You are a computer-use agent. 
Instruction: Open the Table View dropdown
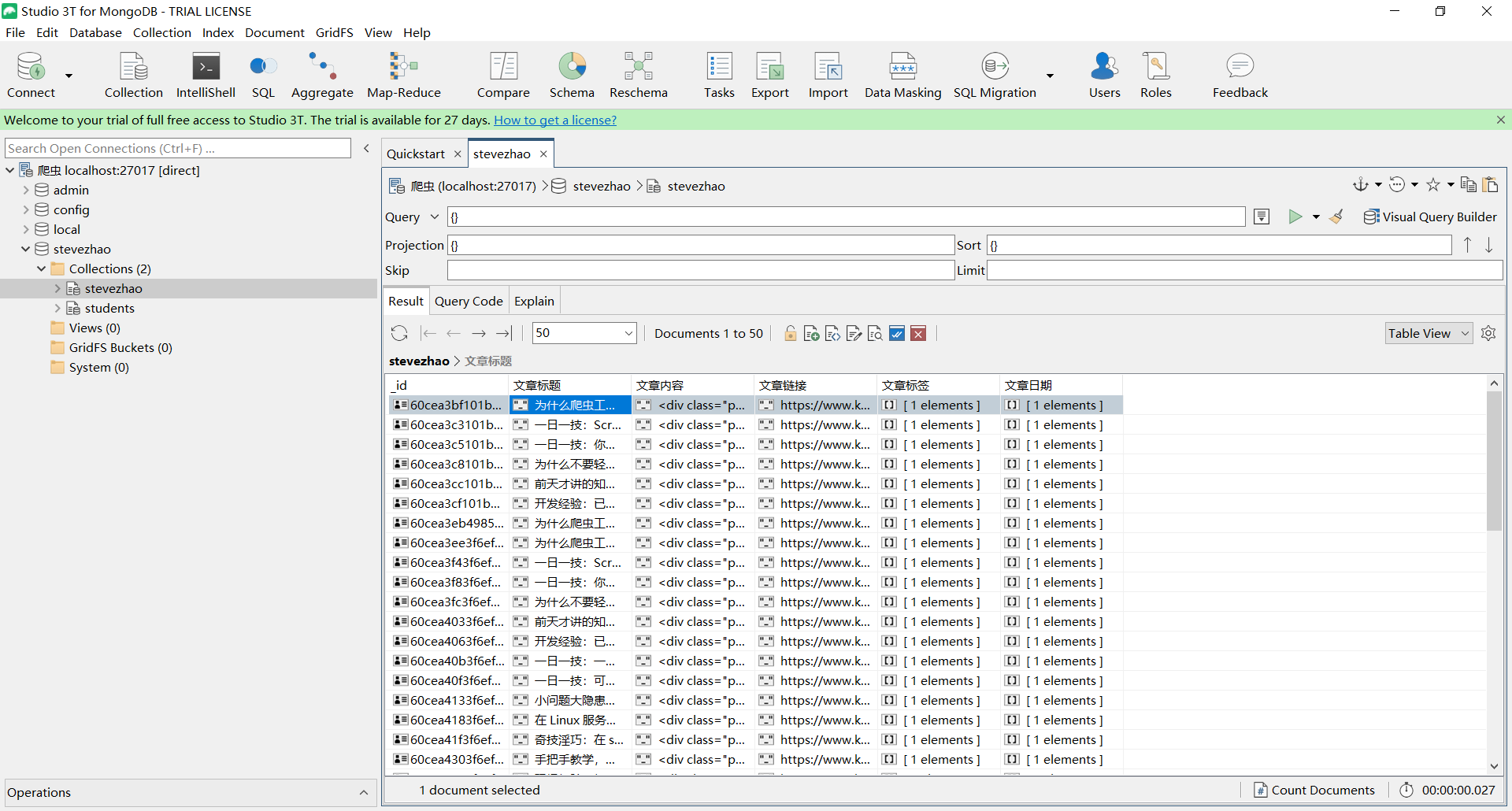pyautogui.click(x=1429, y=333)
